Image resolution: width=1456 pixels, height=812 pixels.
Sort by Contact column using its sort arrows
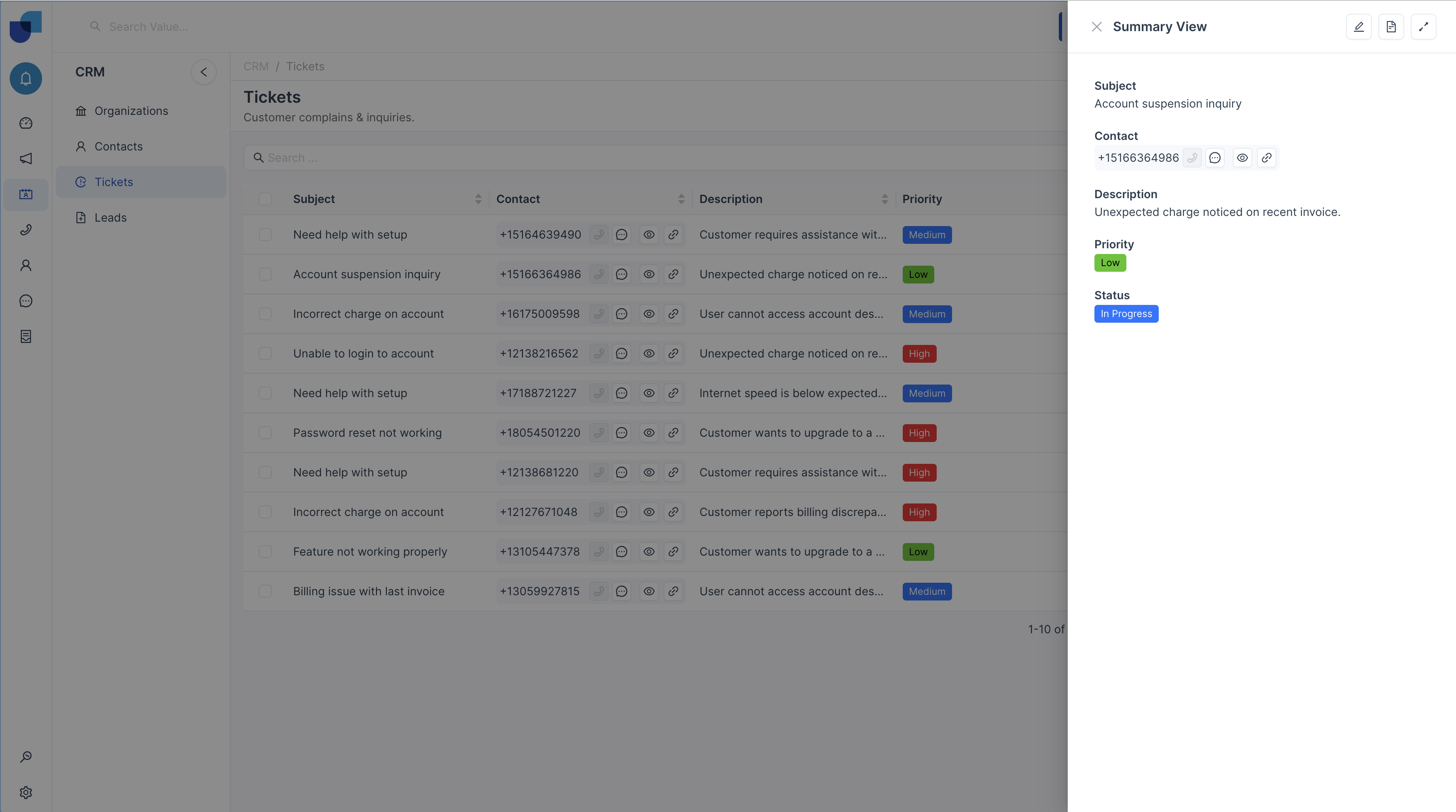[x=681, y=199]
